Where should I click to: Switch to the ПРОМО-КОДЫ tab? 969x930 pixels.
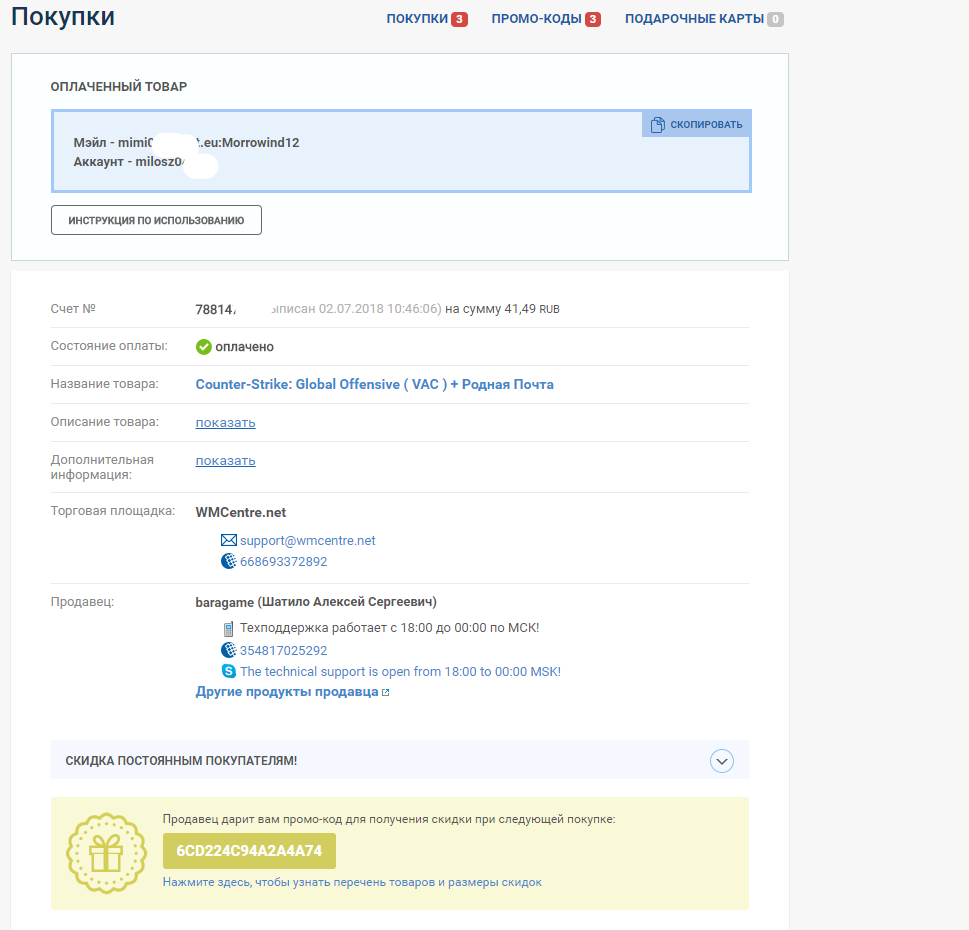pyautogui.click(x=546, y=19)
